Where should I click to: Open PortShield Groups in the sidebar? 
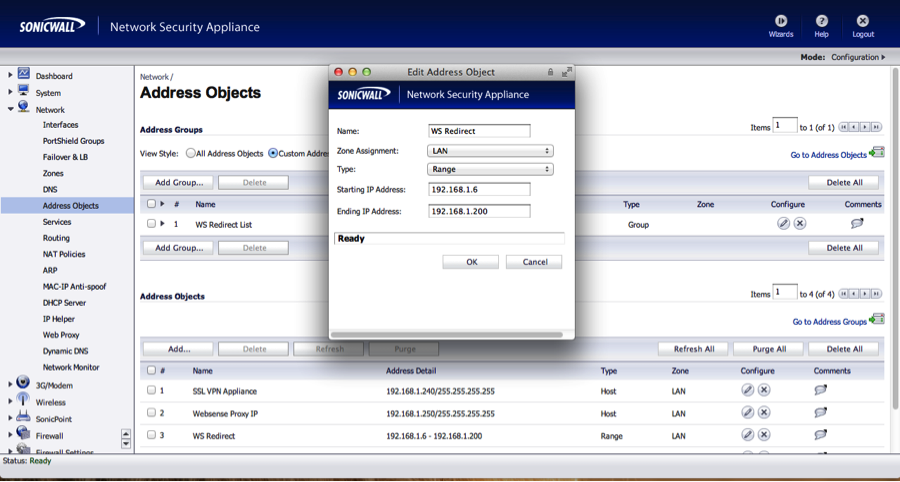point(73,141)
